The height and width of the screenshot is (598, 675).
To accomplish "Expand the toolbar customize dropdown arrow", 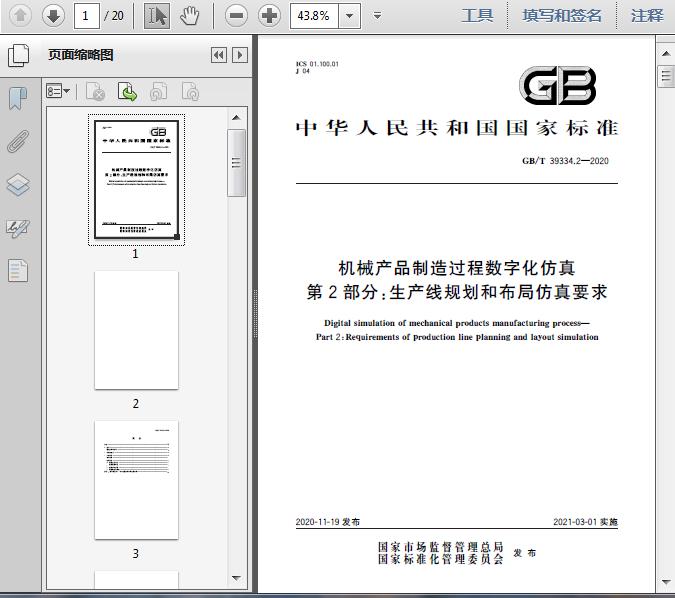I will pos(377,15).
